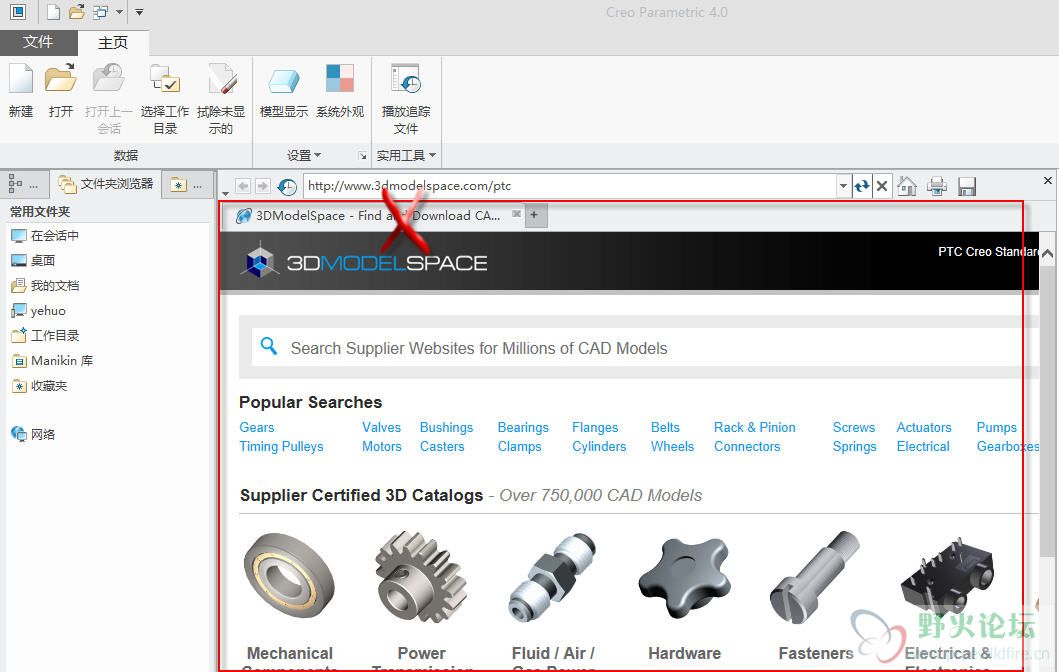This screenshot has width=1059, height=672.
Task: Click the Creo application icon at top-left
Action: 18,11
